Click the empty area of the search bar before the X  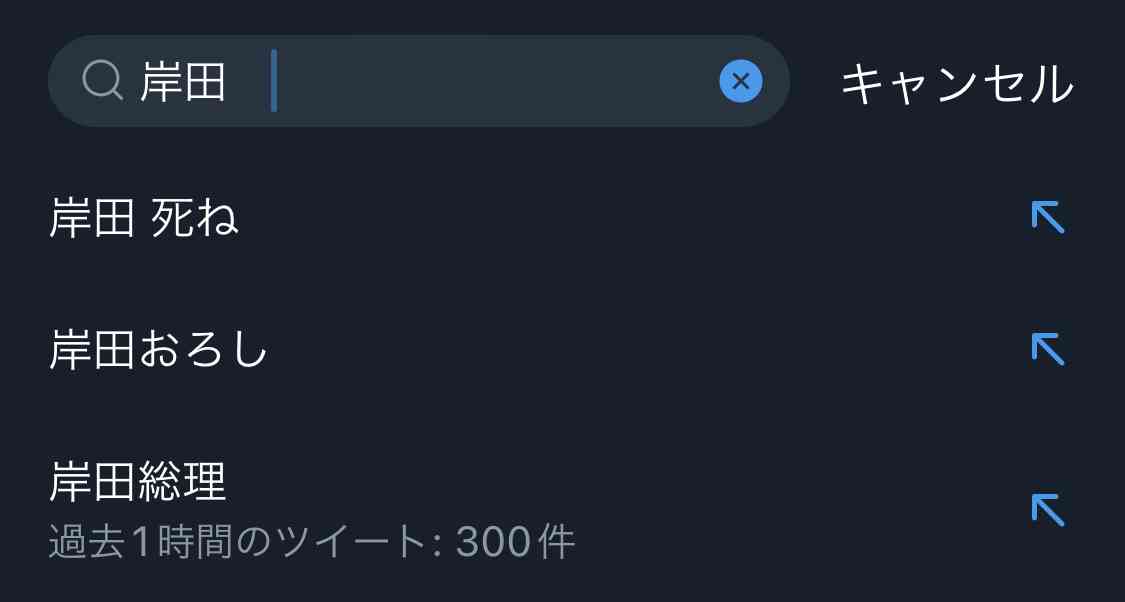coord(495,81)
